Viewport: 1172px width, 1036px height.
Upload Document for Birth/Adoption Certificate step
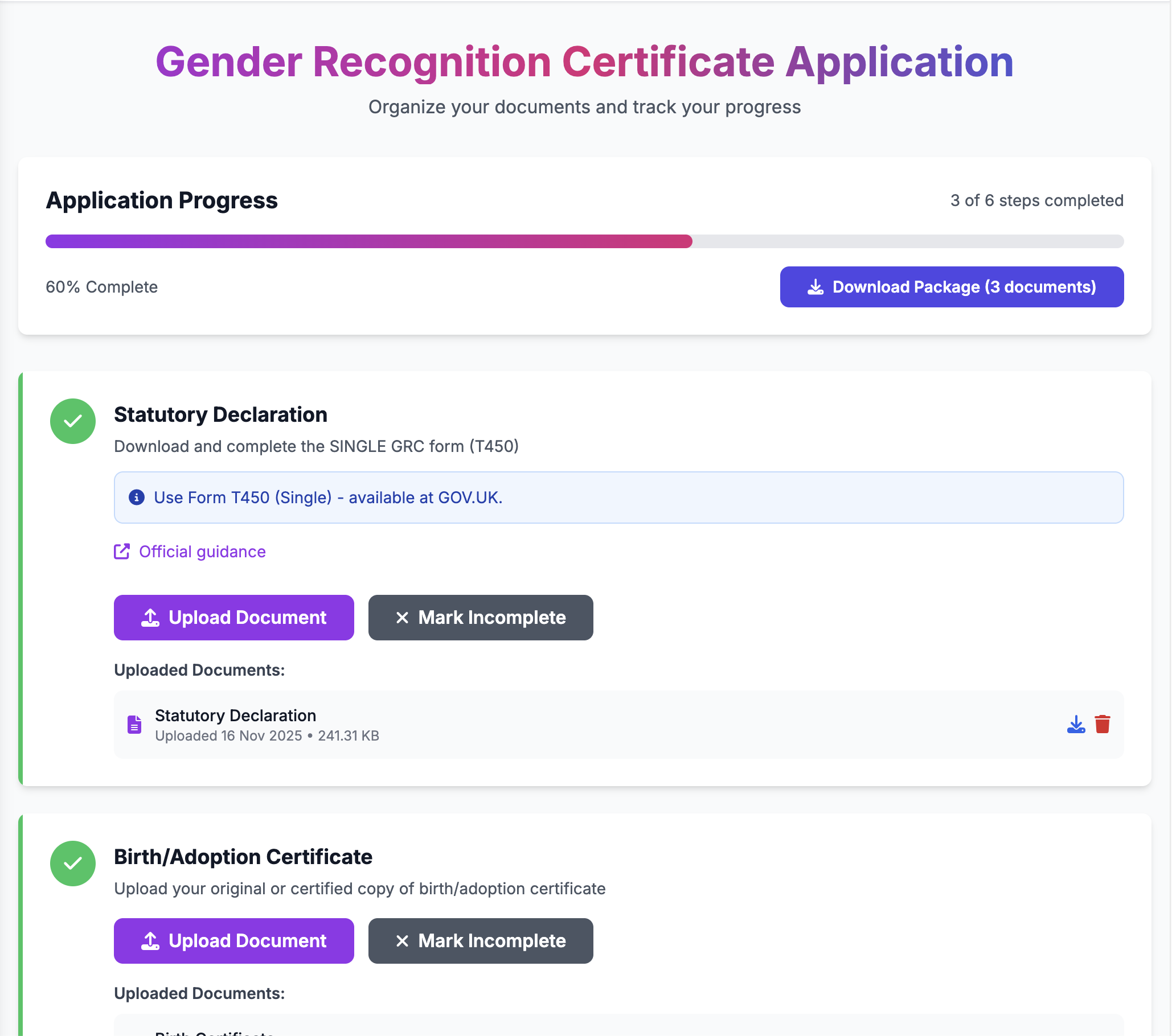[x=233, y=940]
